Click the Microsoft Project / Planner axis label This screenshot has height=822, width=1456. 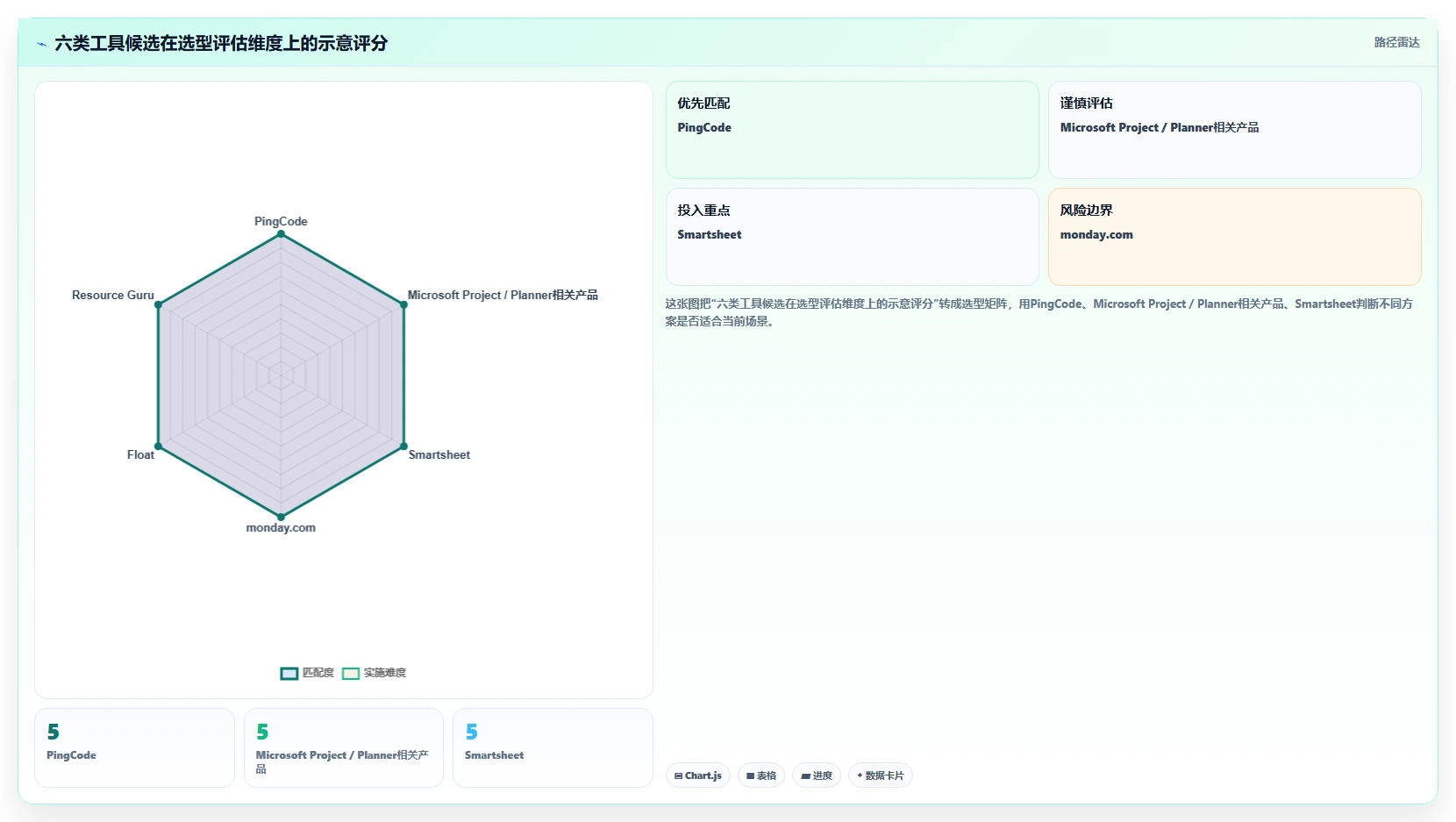tap(503, 295)
